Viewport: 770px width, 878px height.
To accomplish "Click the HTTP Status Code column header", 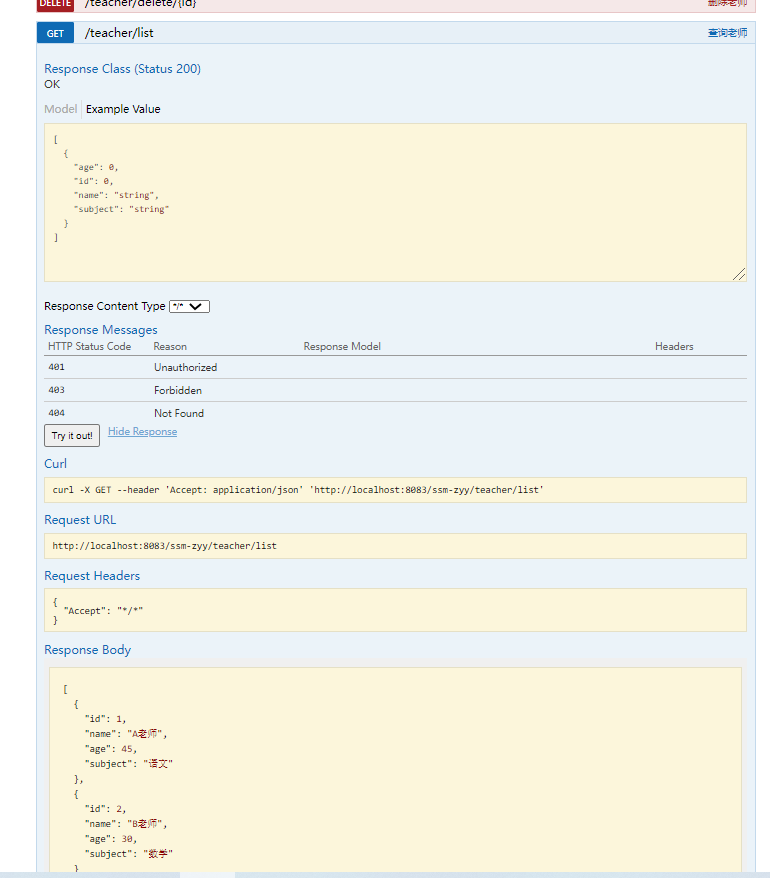I will click(x=90, y=347).
